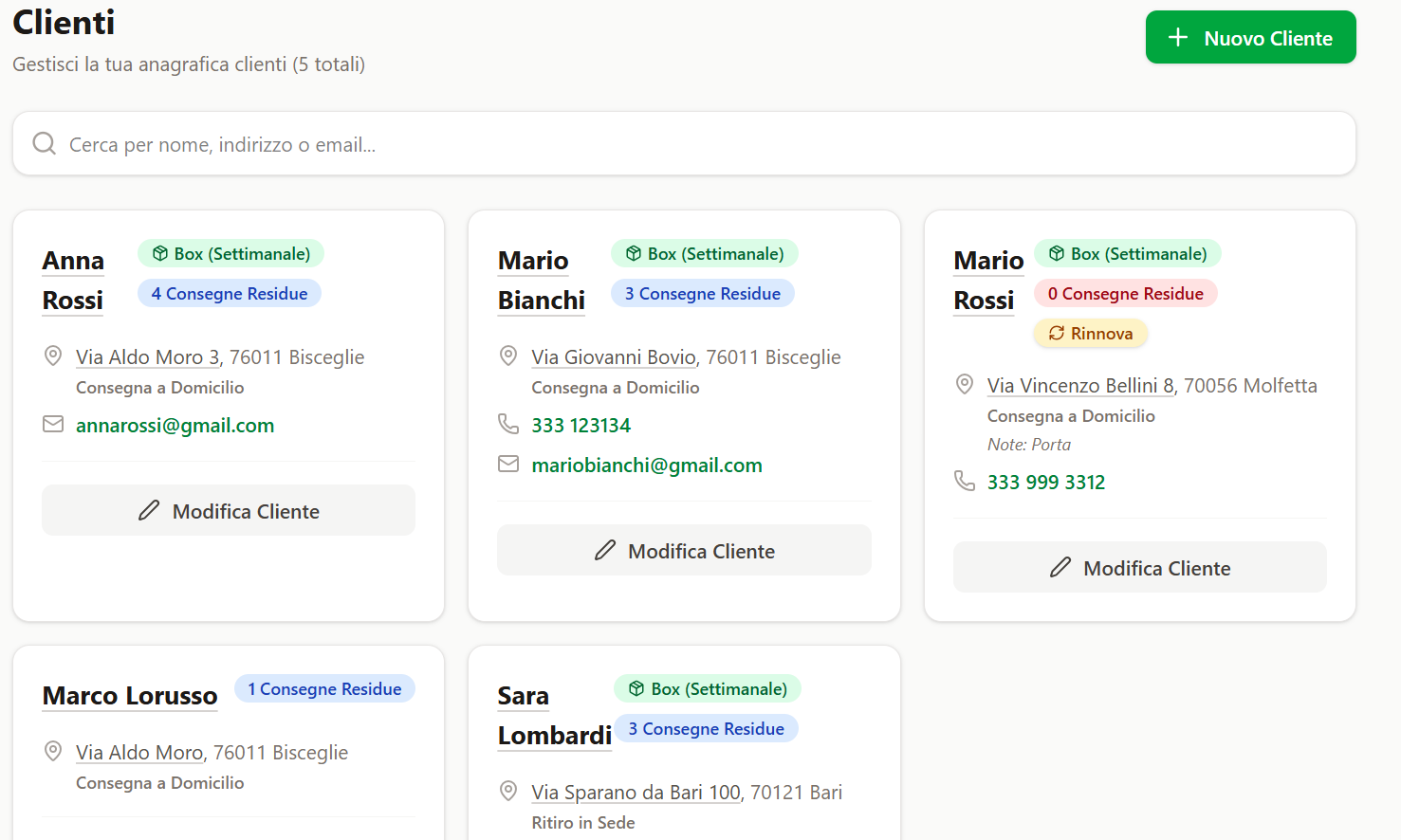Click the plus icon in Nuovo Cliente

[1177, 38]
